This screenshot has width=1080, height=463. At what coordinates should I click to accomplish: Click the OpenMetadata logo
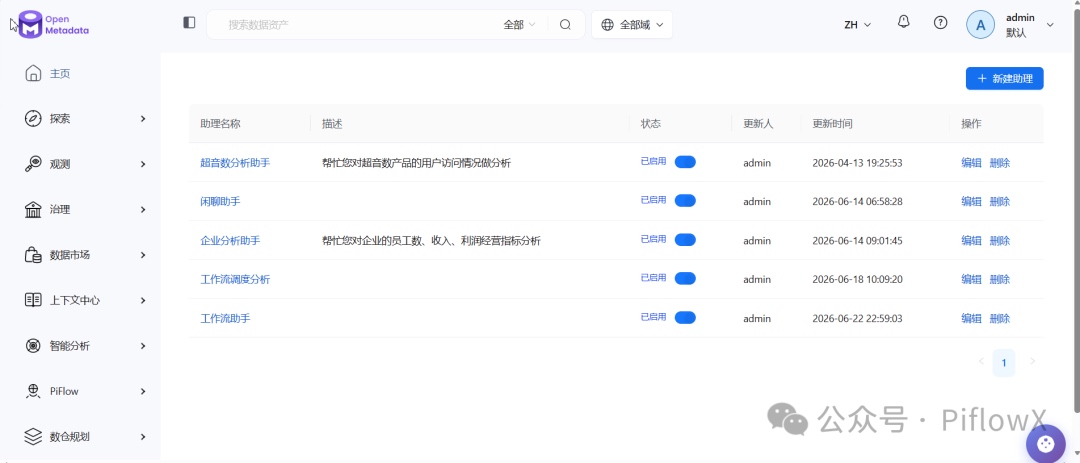click(54, 24)
